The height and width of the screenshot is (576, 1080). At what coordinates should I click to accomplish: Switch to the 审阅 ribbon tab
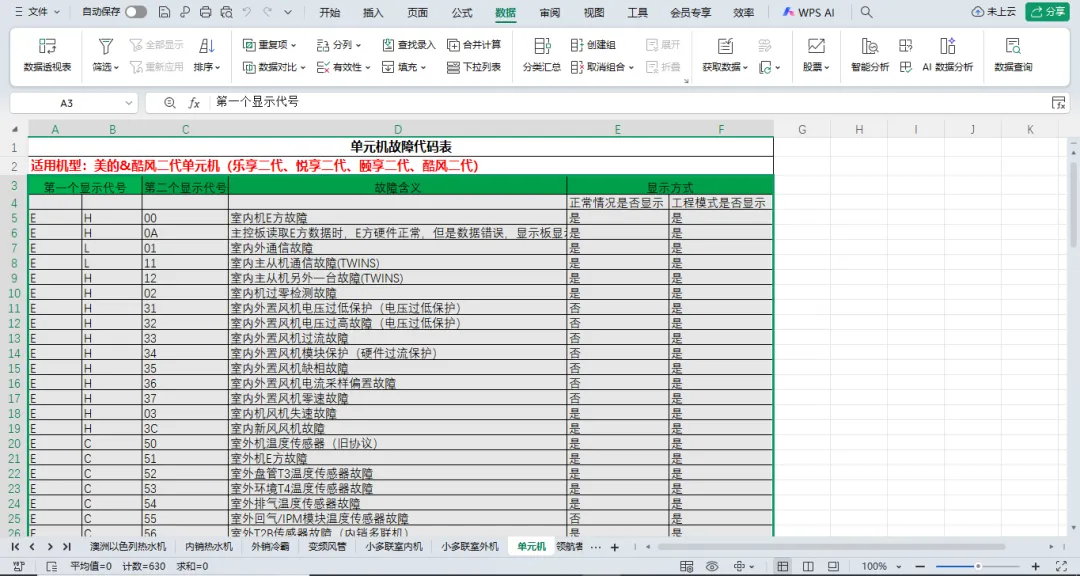550,12
